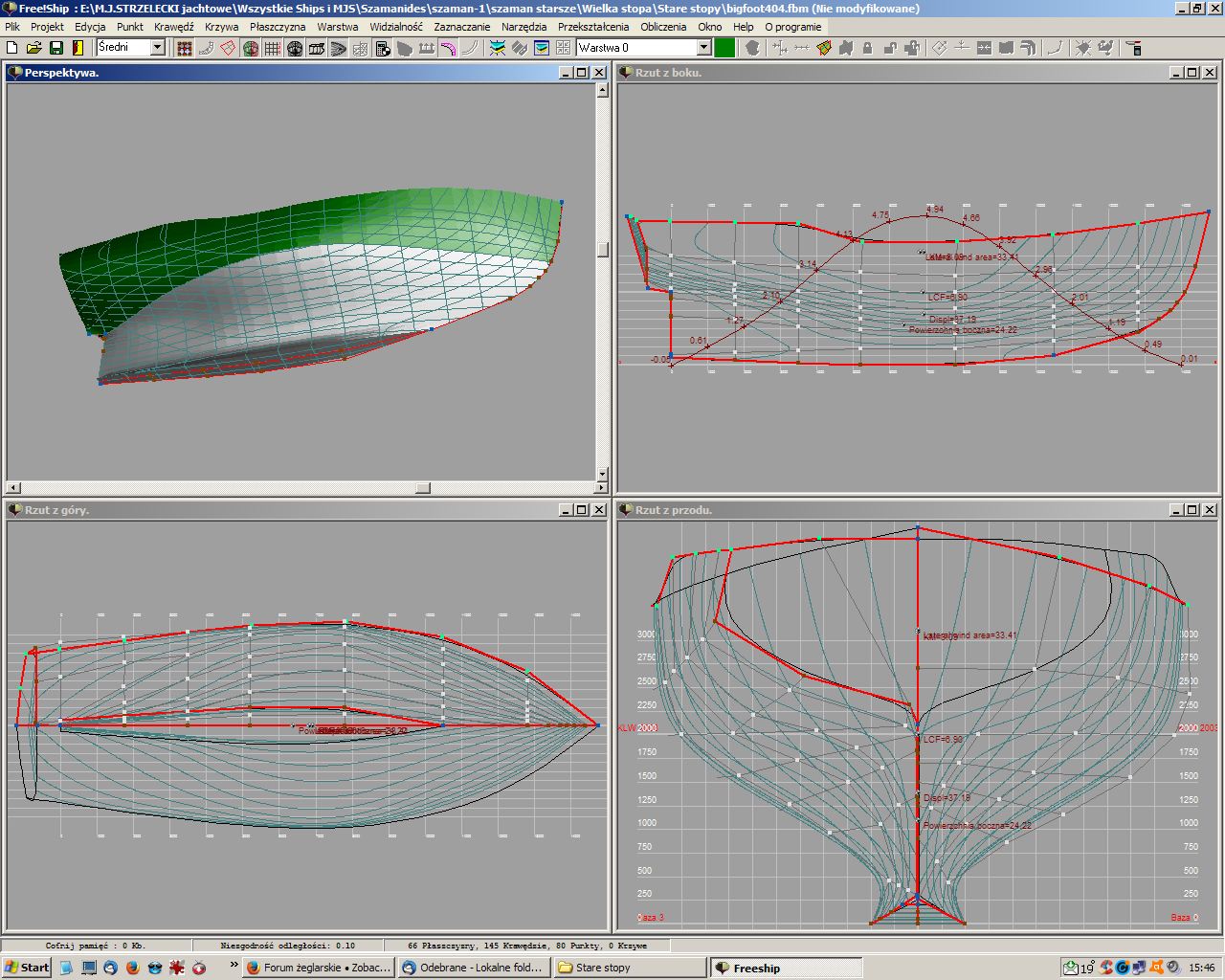Image resolution: width=1225 pixels, height=980 pixels.
Task: Toggle the diagonals display icon
Action: tap(360, 48)
